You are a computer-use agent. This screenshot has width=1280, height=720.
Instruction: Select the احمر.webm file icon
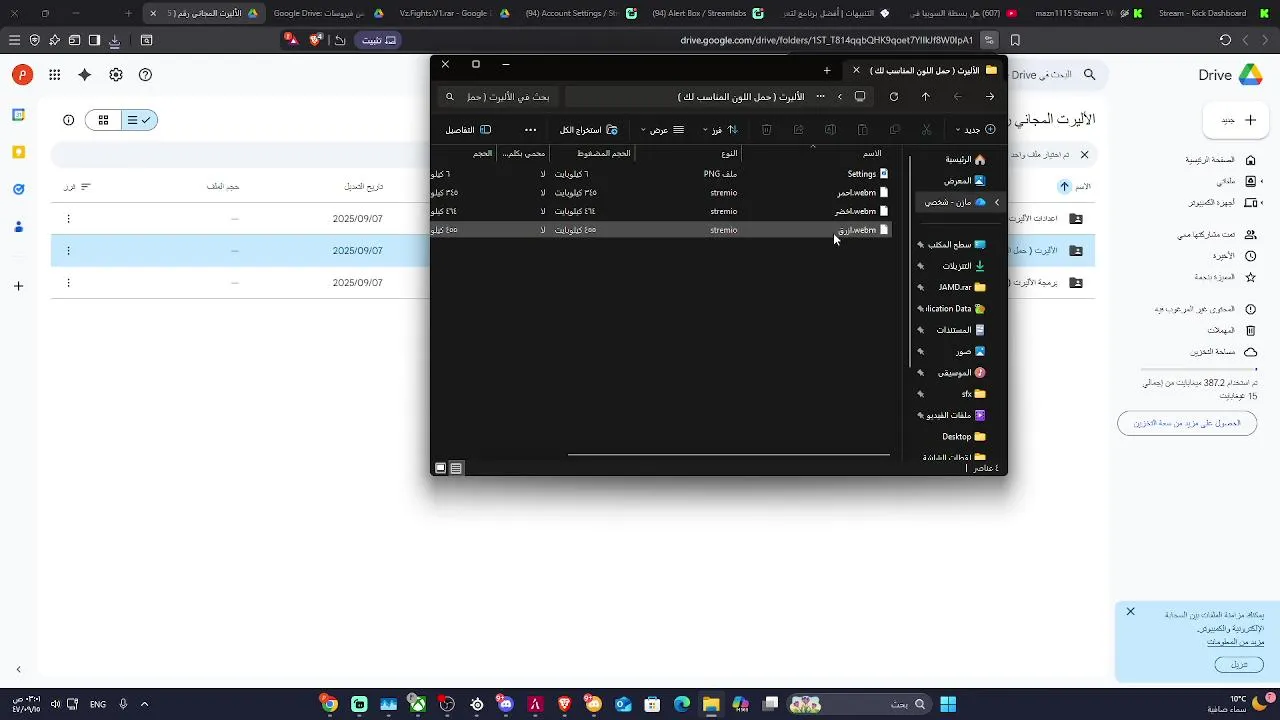coord(884,193)
